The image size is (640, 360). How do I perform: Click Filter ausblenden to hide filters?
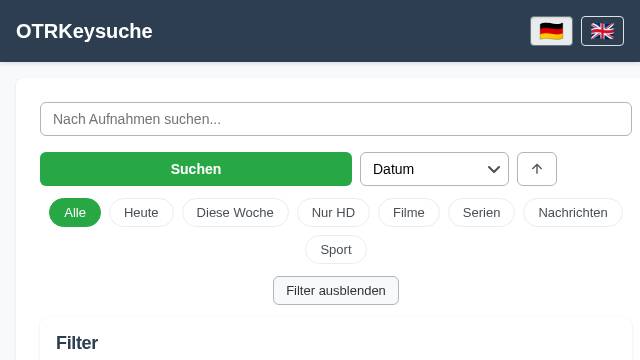coord(336,291)
